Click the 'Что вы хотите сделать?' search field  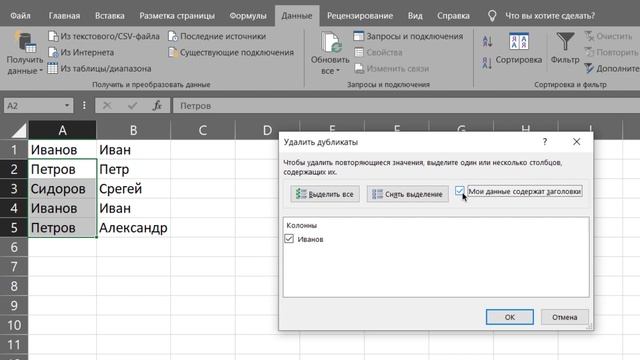click(550, 16)
